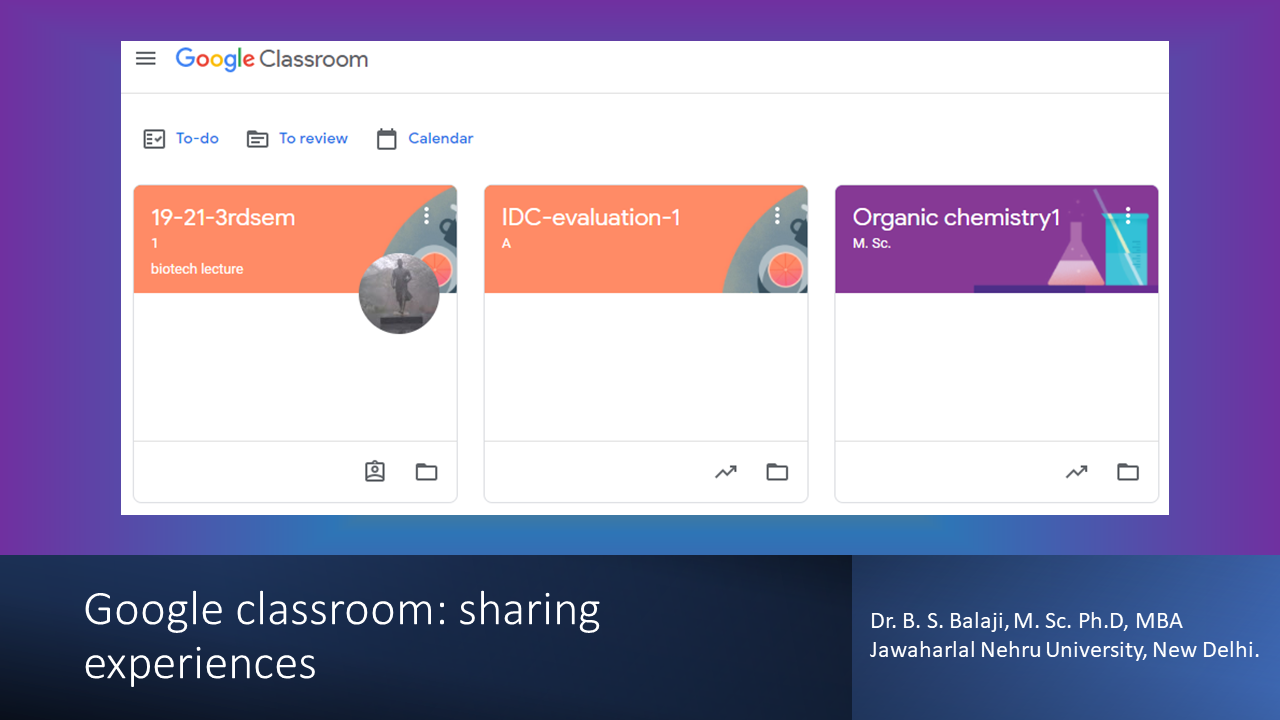Open more options for 19-21-3rdsem
Viewport: 1280px width, 720px height.
[427, 215]
